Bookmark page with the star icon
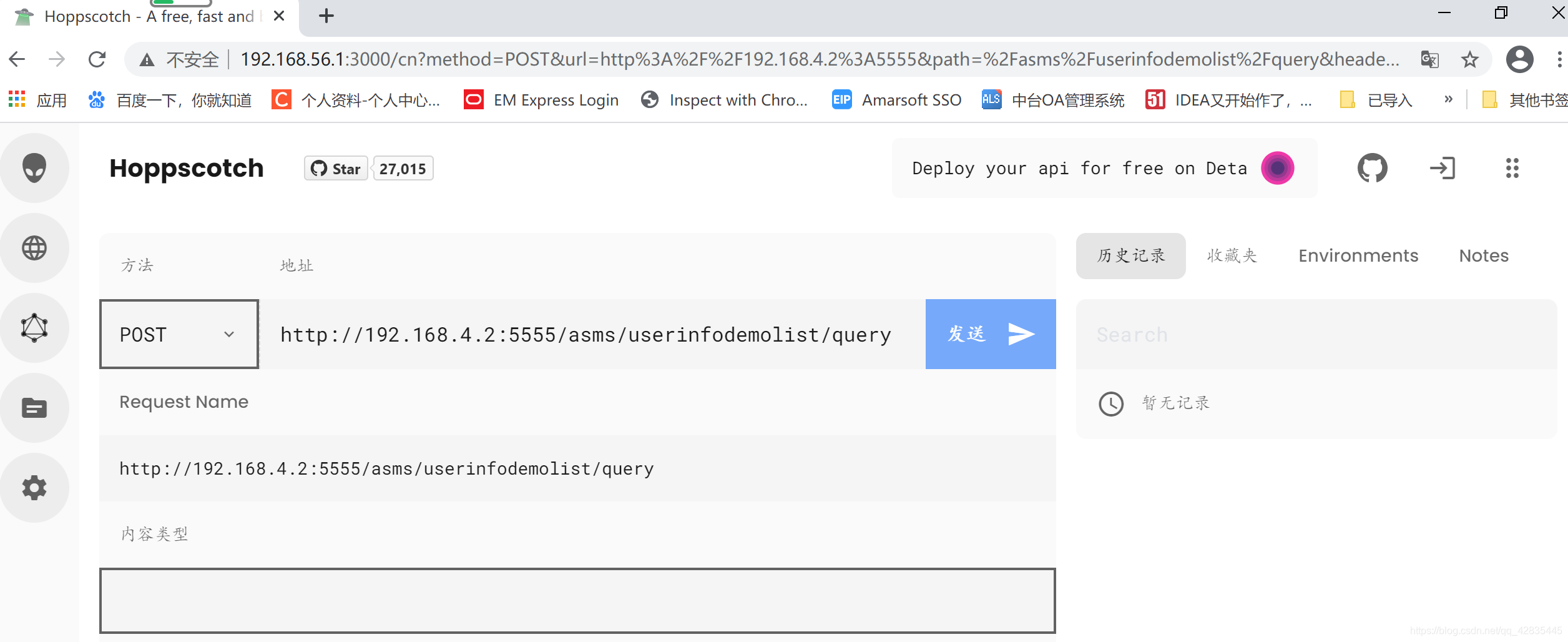This screenshot has height=642, width=1568. click(x=1469, y=59)
